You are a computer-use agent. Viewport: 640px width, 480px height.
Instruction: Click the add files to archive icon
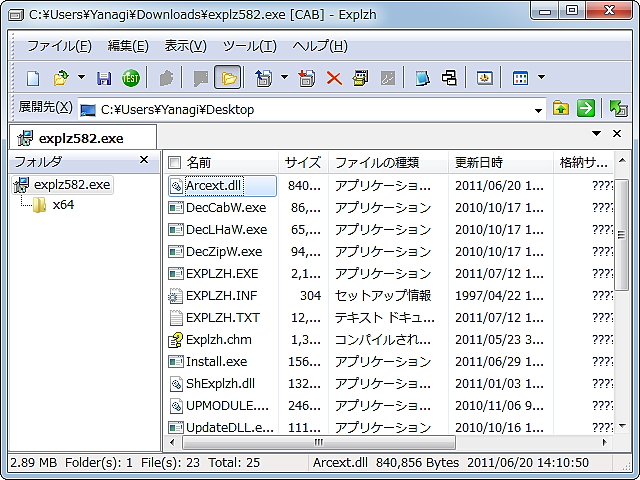307,78
